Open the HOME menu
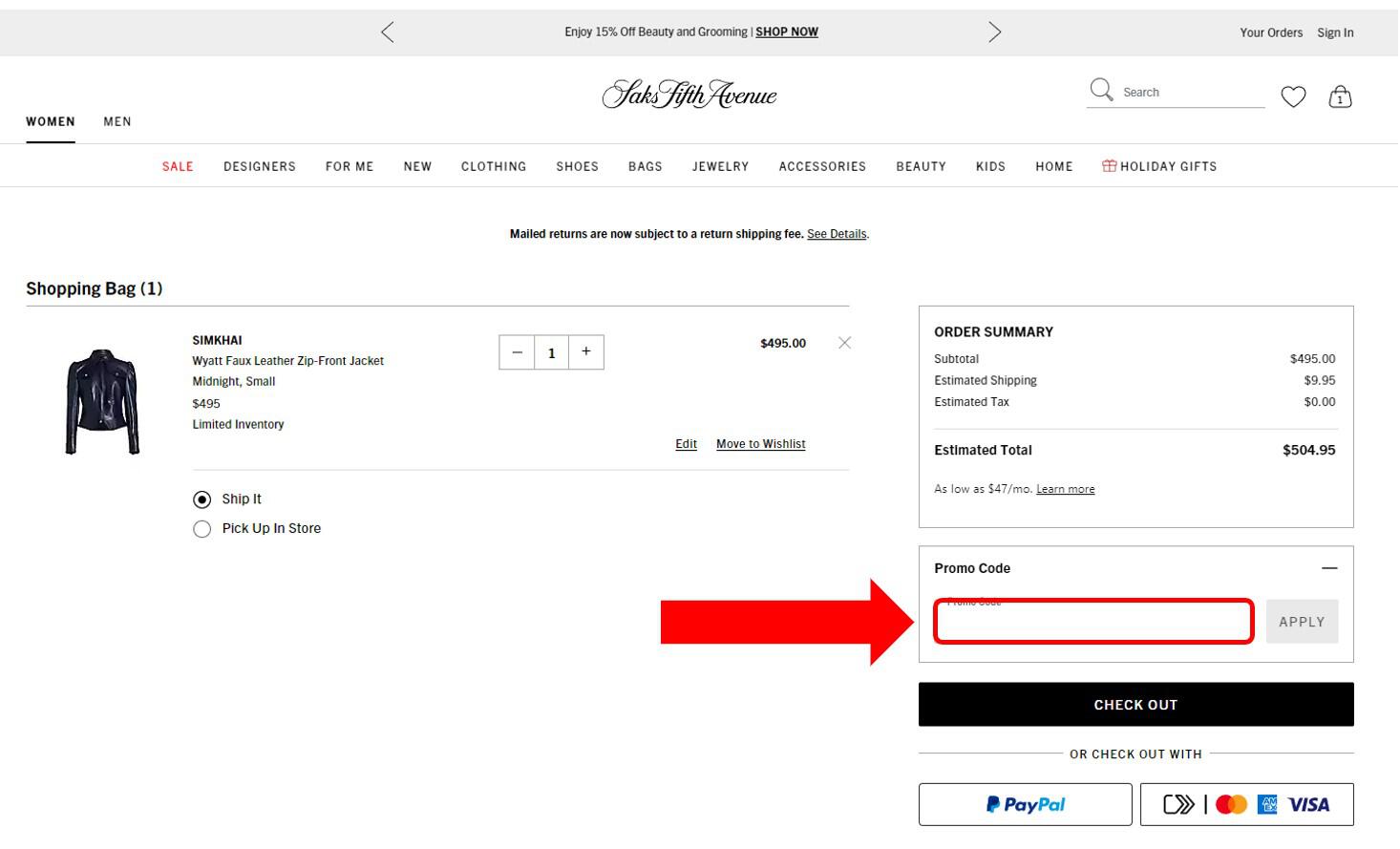This screenshot has height=849, width=1400. point(1054,166)
